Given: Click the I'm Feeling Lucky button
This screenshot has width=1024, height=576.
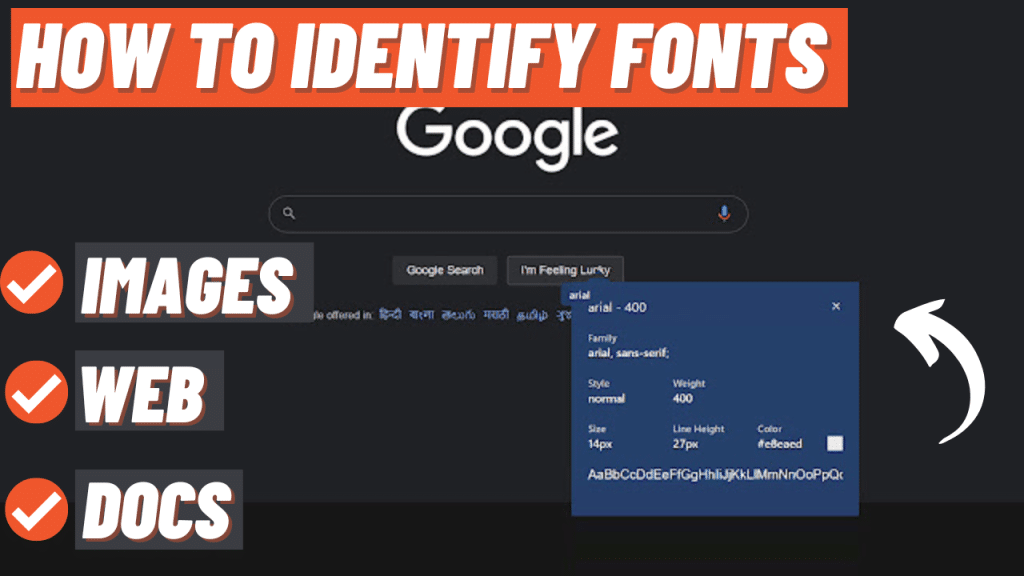Looking at the screenshot, I should [565, 270].
